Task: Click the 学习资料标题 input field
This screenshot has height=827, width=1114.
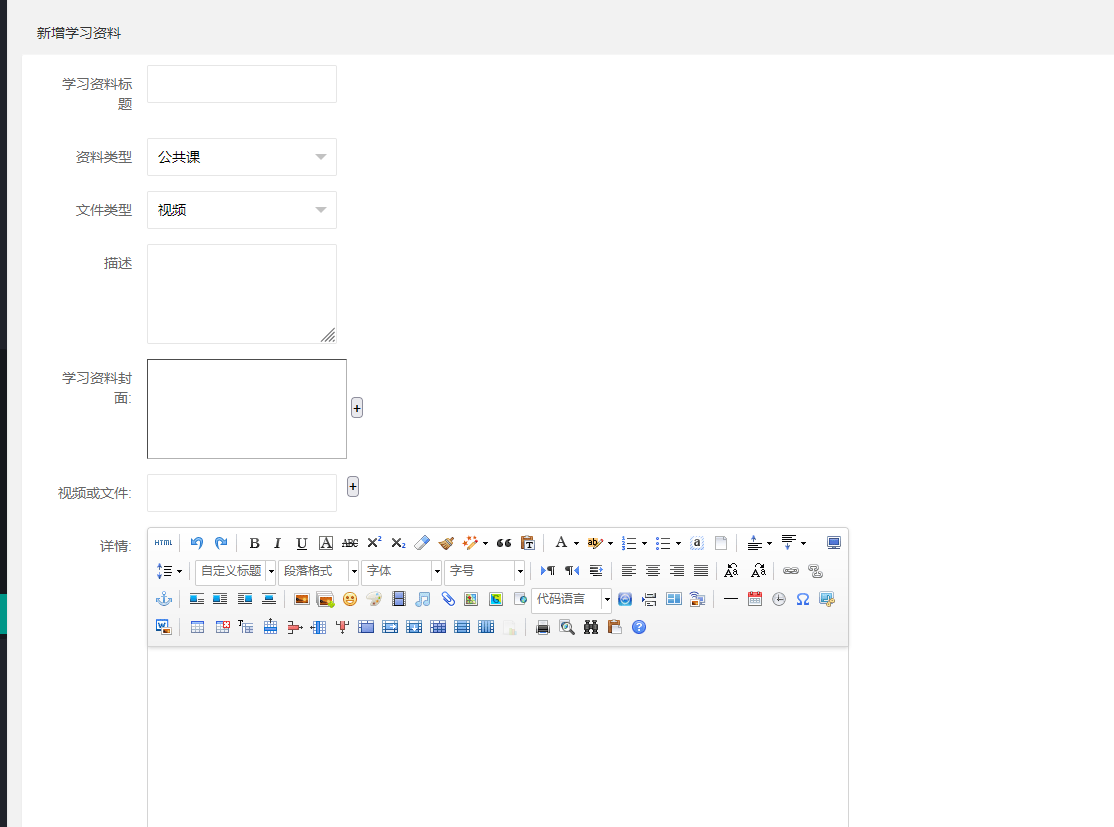Action: [x=242, y=84]
